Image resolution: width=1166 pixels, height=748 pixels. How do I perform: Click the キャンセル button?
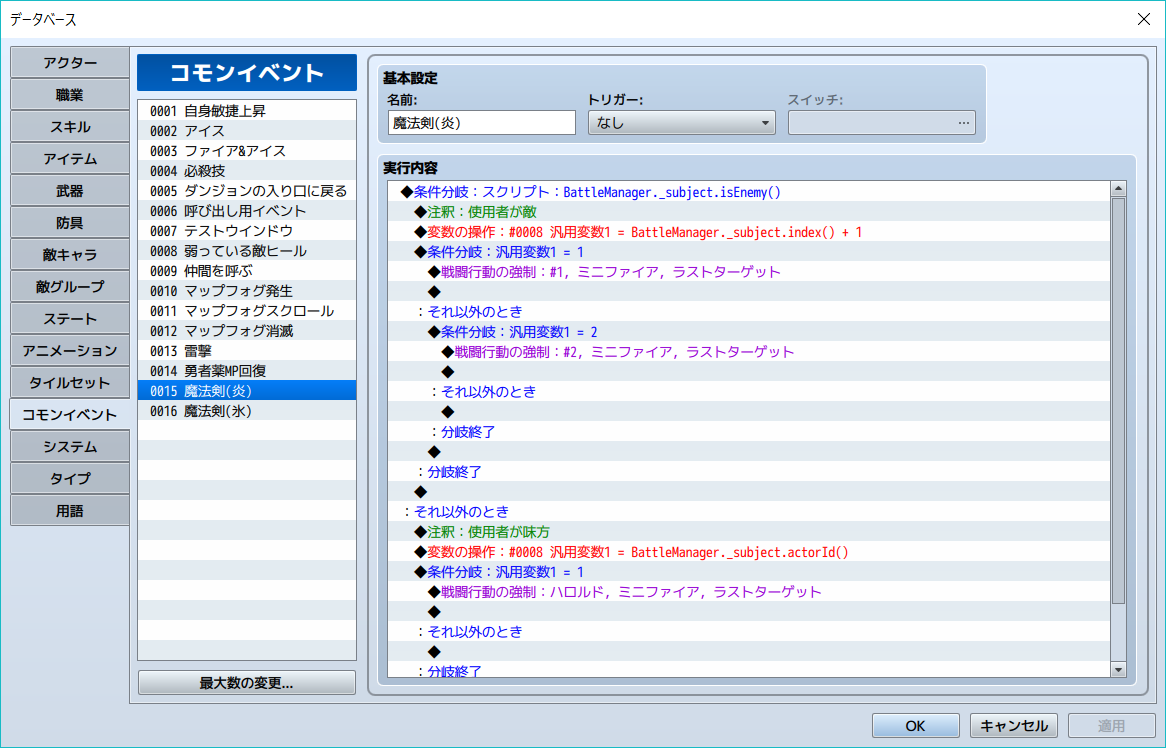click(1013, 726)
